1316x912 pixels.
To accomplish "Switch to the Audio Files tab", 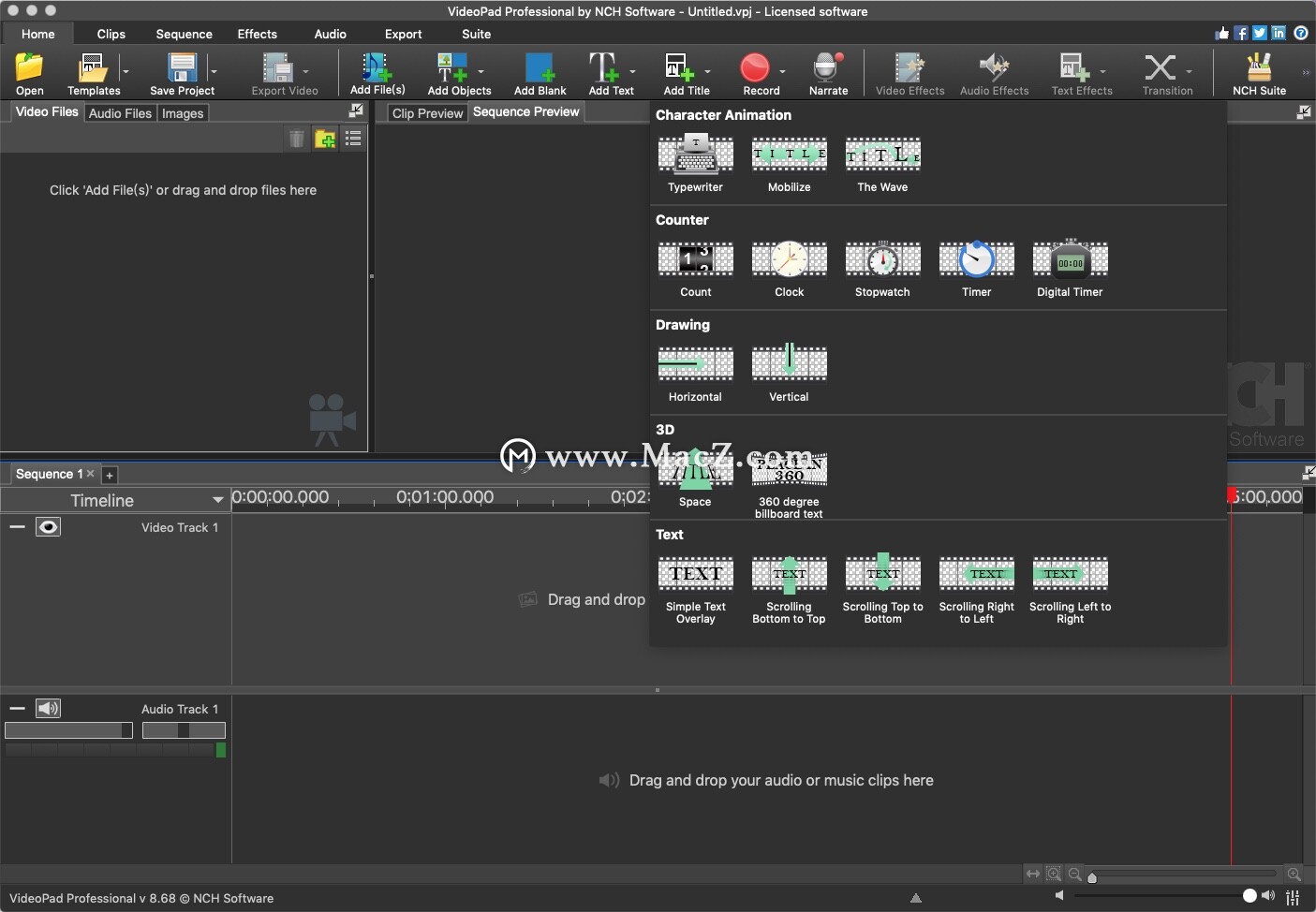I will [x=119, y=112].
